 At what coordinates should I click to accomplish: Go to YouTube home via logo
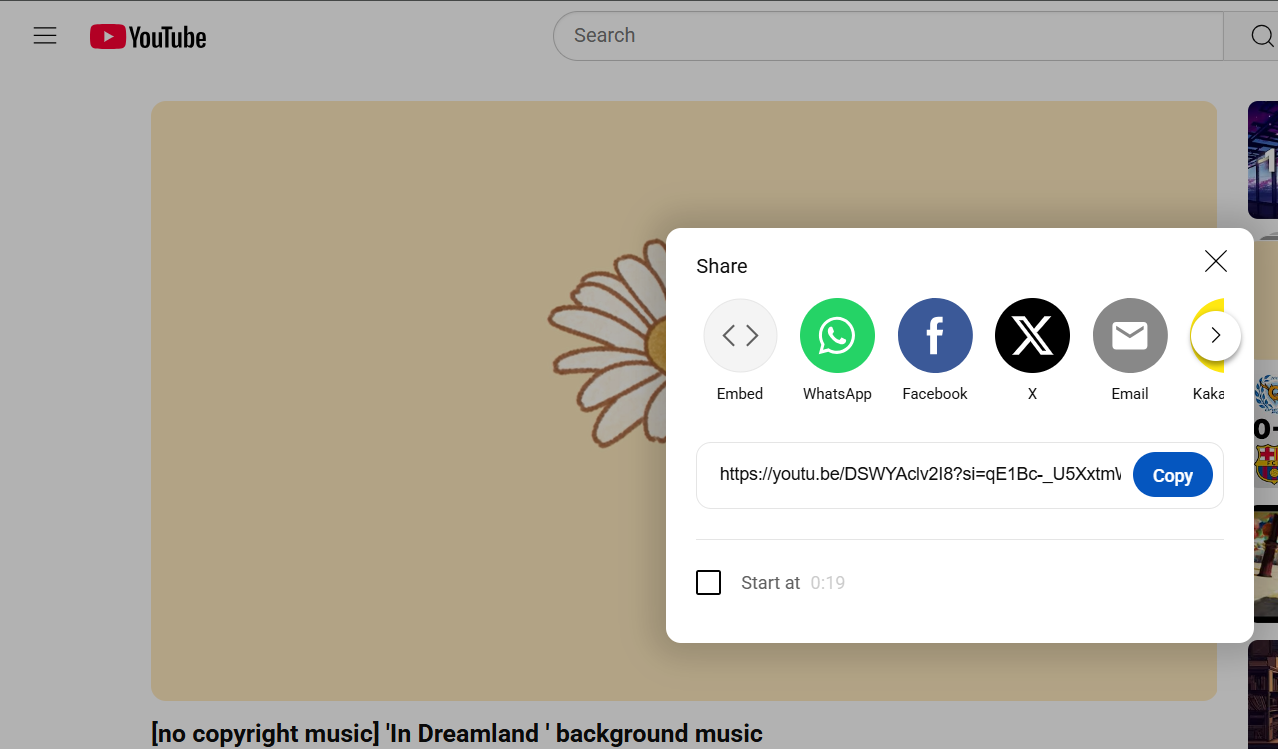click(148, 37)
